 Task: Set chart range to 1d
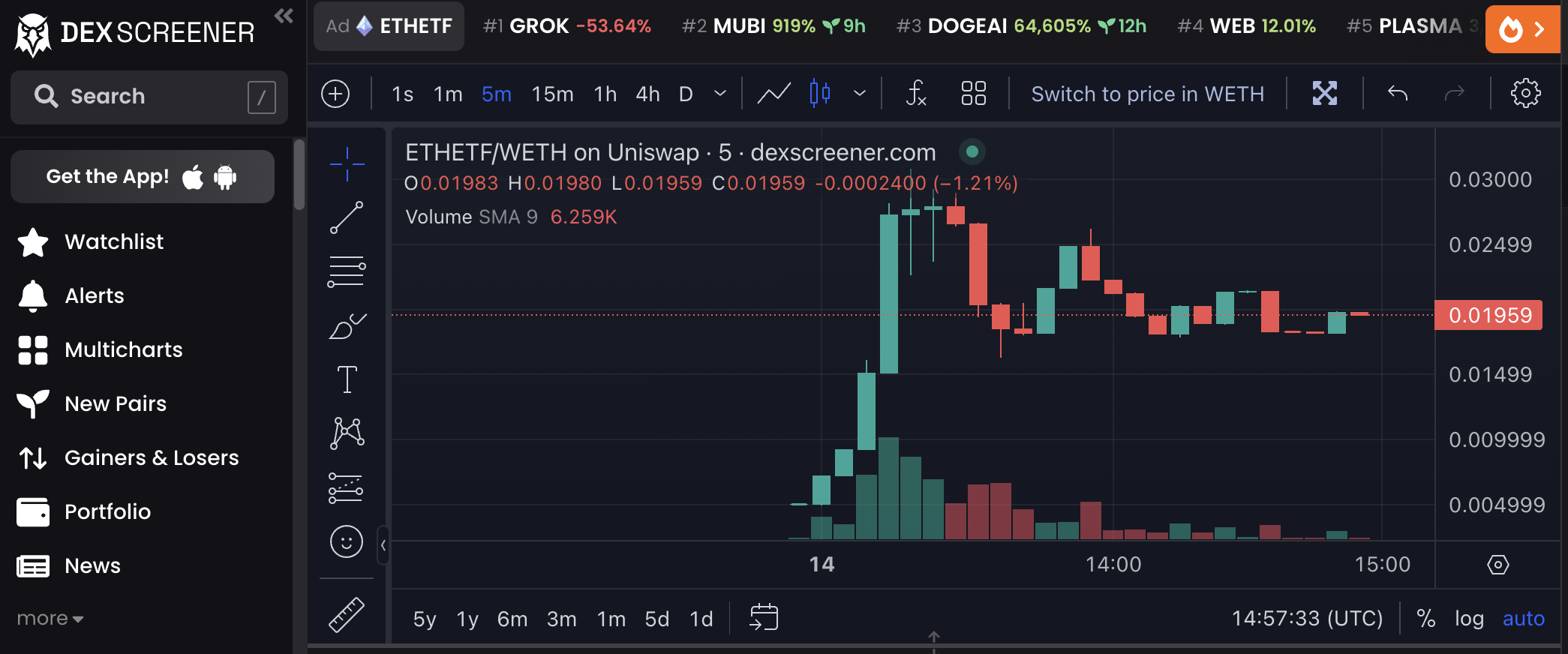(701, 619)
